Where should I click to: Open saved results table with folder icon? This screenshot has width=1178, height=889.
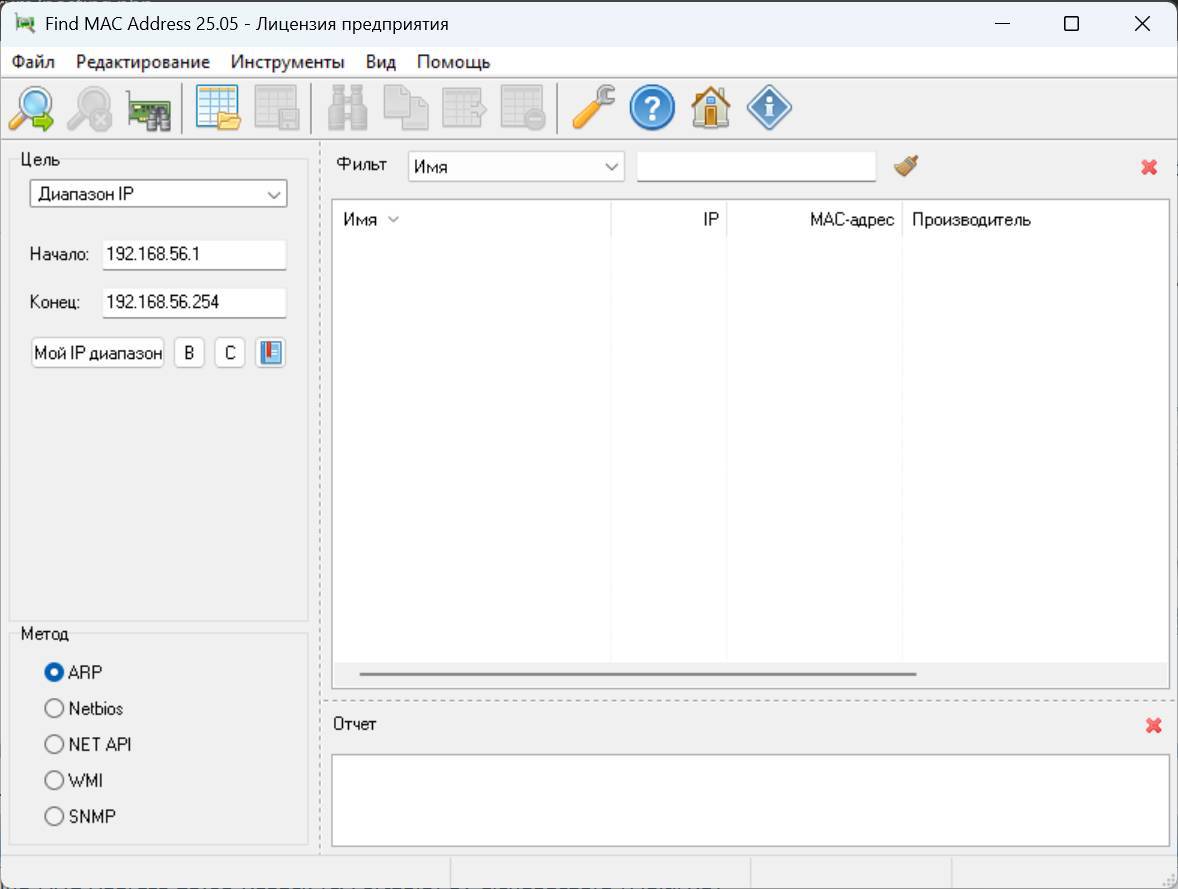tap(218, 108)
